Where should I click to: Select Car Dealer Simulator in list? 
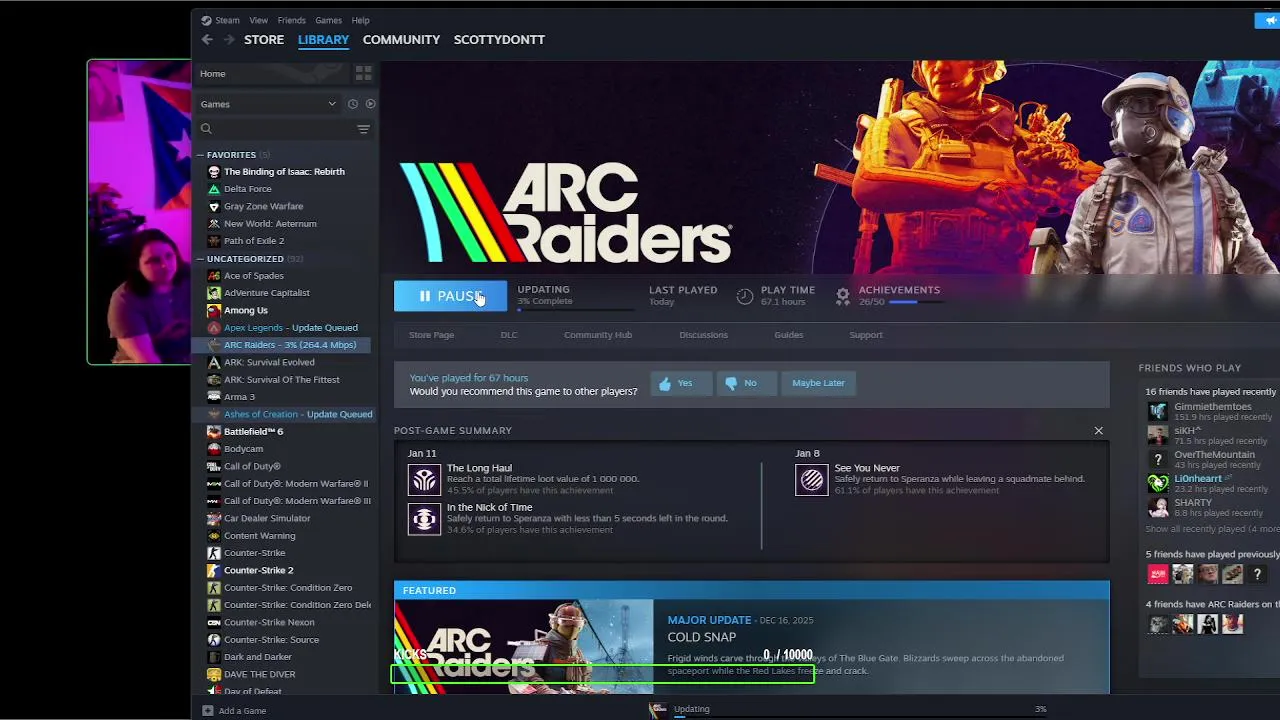click(267, 518)
